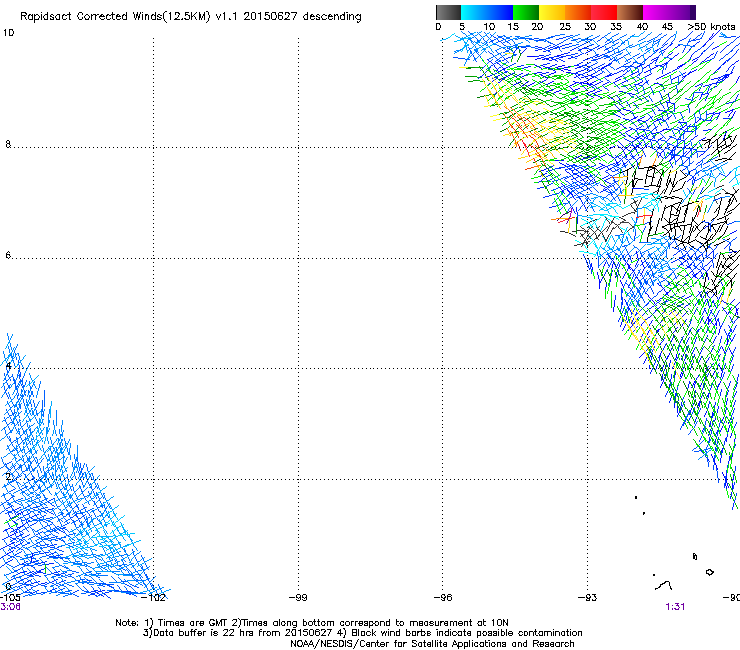Click the curved island outline near bottom right
Image resolution: width=740 pixels, height=650 pixels.
click(664, 586)
